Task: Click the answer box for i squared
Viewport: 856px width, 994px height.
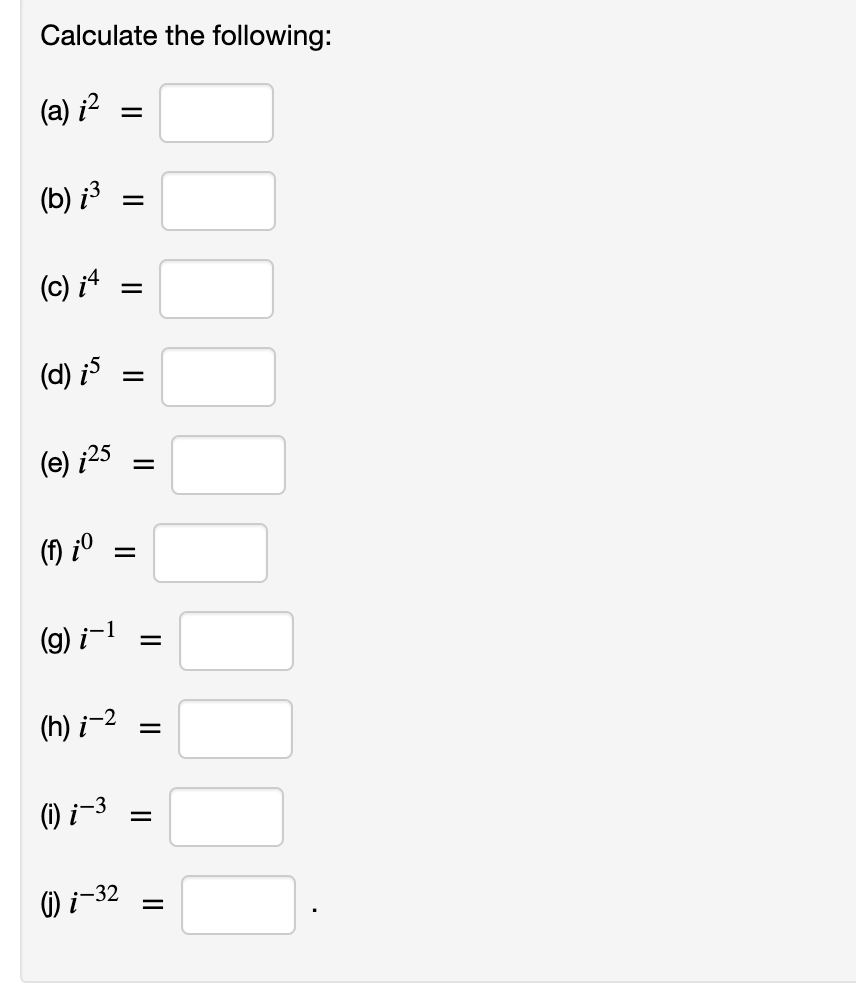Action: [x=215, y=113]
